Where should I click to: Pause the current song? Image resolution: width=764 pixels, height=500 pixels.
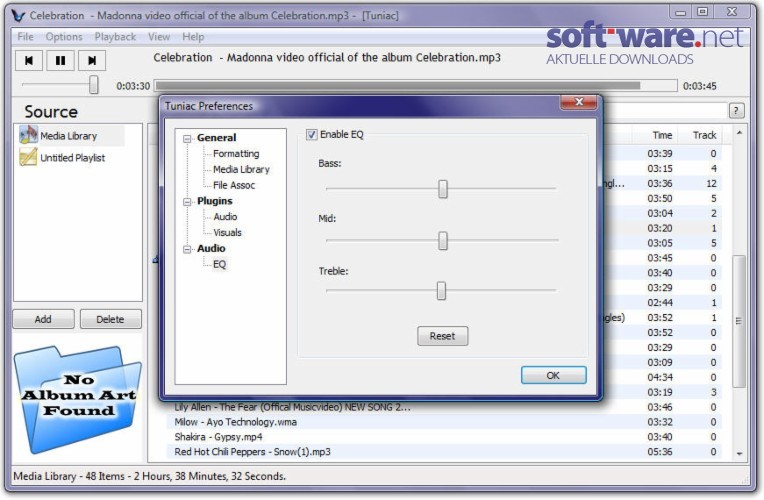pyautogui.click(x=60, y=60)
